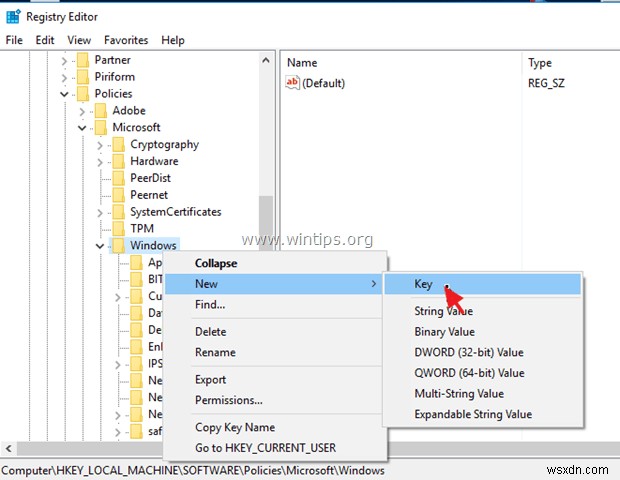Click horizontal scrollbar left arrow
The height and width of the screenshot is (480, 620).
9,449
